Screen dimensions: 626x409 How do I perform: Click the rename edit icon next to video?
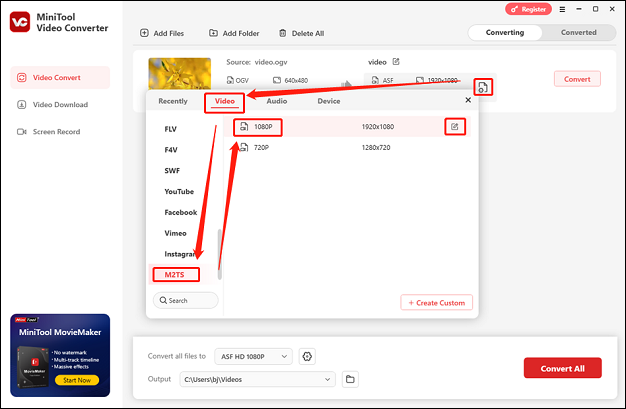(x=396, y=62)
